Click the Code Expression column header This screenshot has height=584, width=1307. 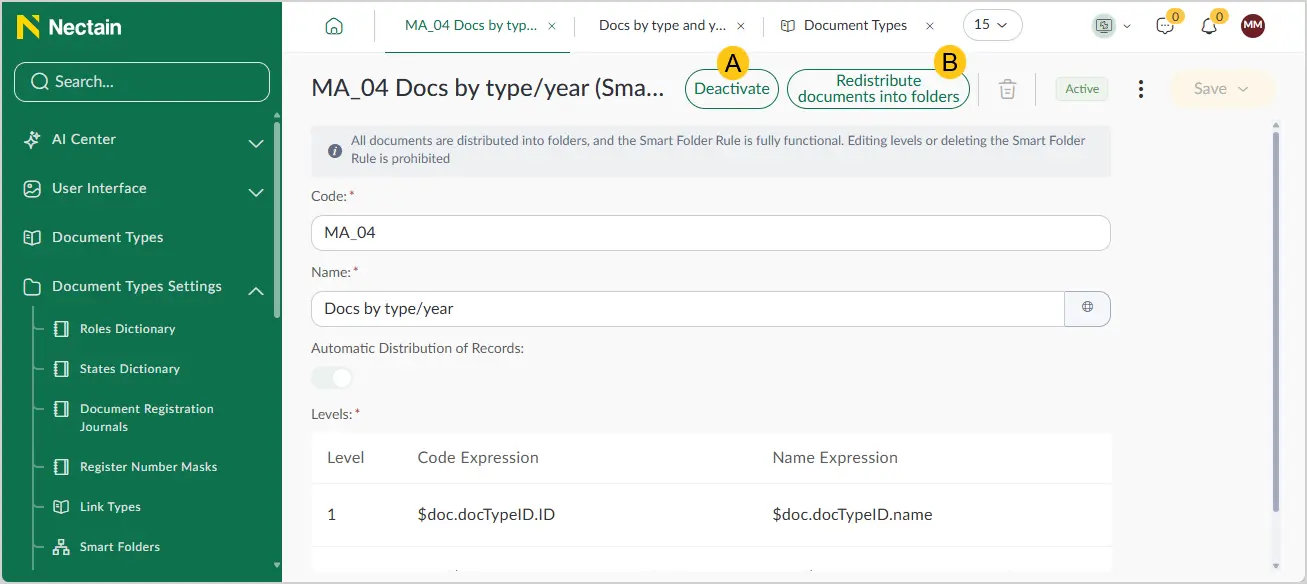[x=478, y=458]
